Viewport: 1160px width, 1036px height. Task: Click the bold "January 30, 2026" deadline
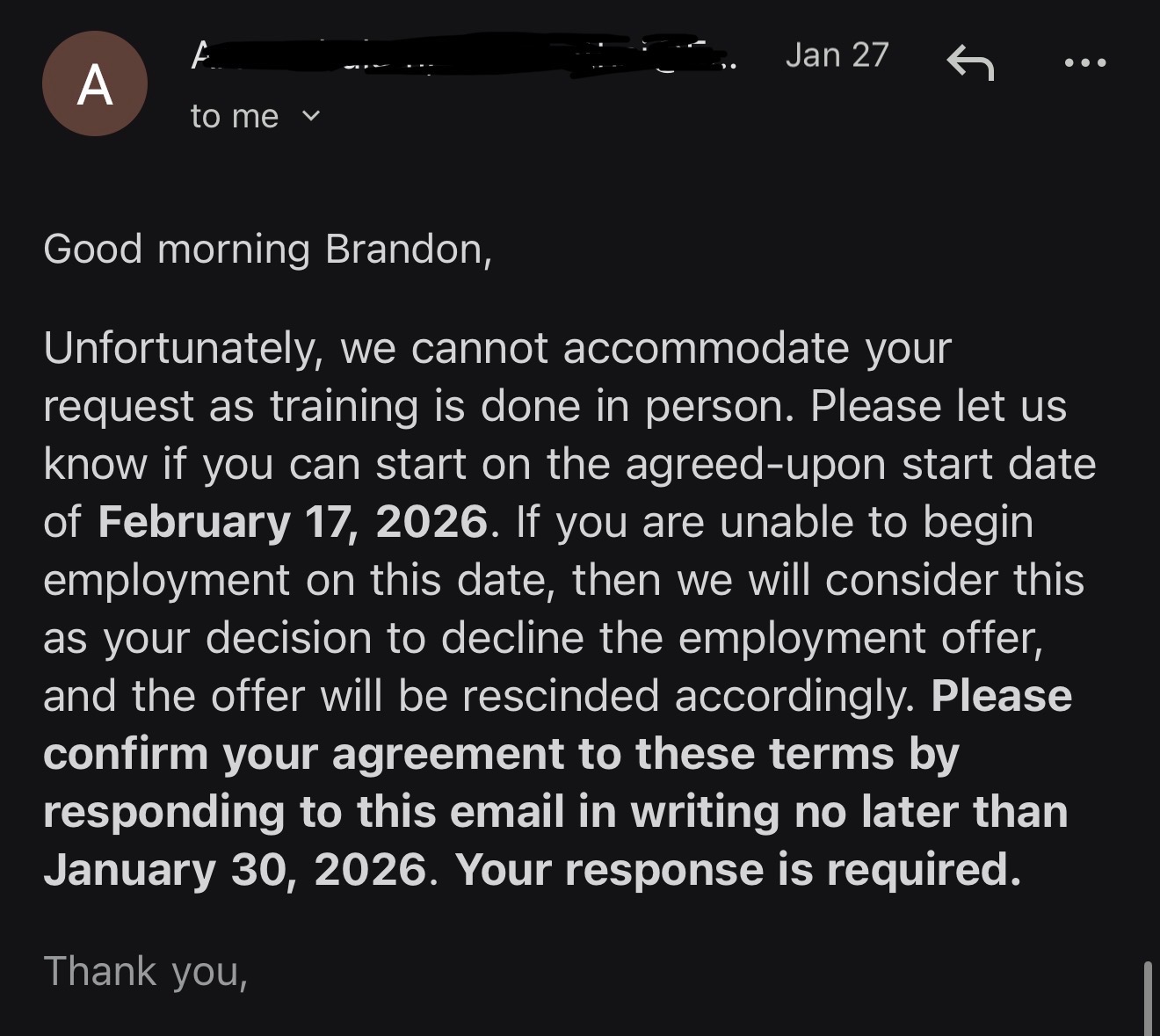click(235, 870)
